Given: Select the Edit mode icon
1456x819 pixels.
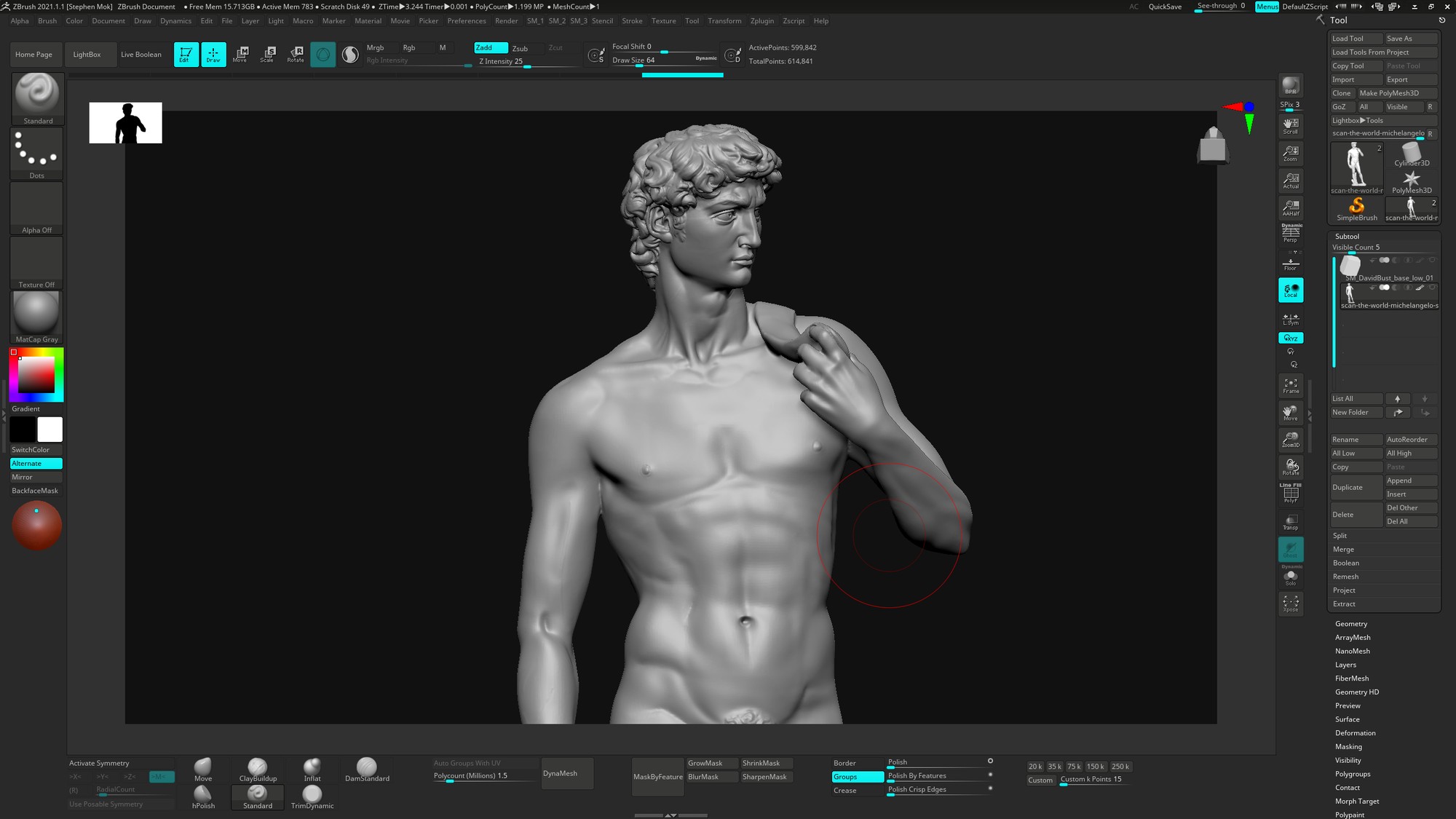Looking at the screenshot, I should coord(186,55).
